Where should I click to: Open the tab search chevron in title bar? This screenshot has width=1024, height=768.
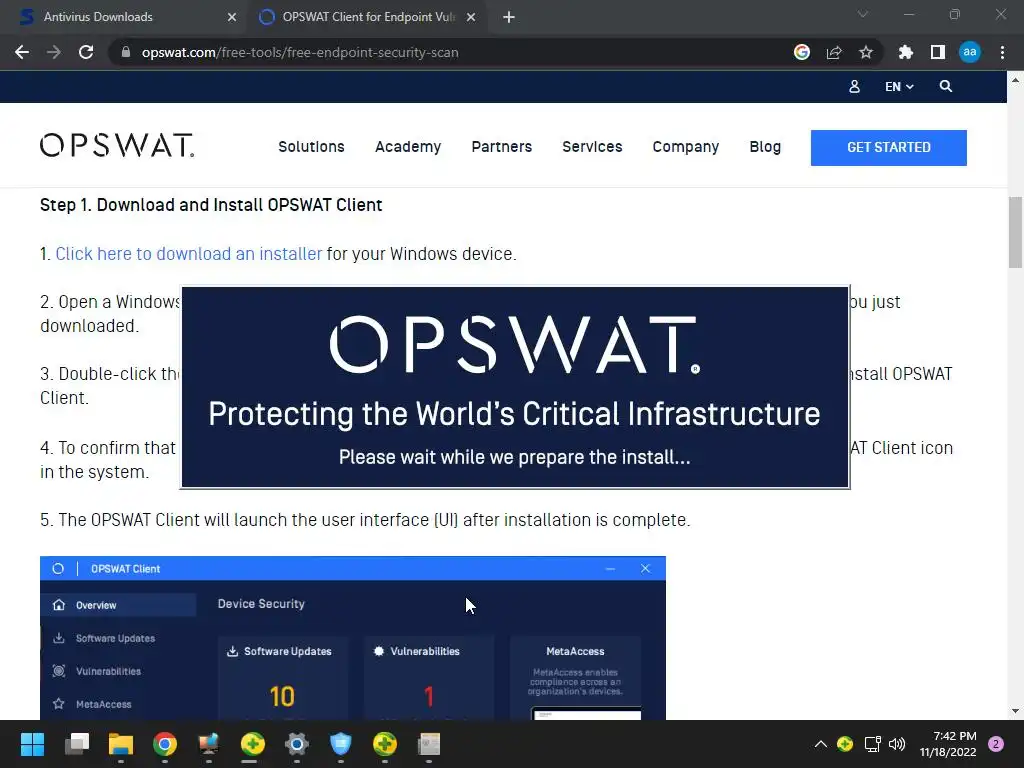point(863,14)
